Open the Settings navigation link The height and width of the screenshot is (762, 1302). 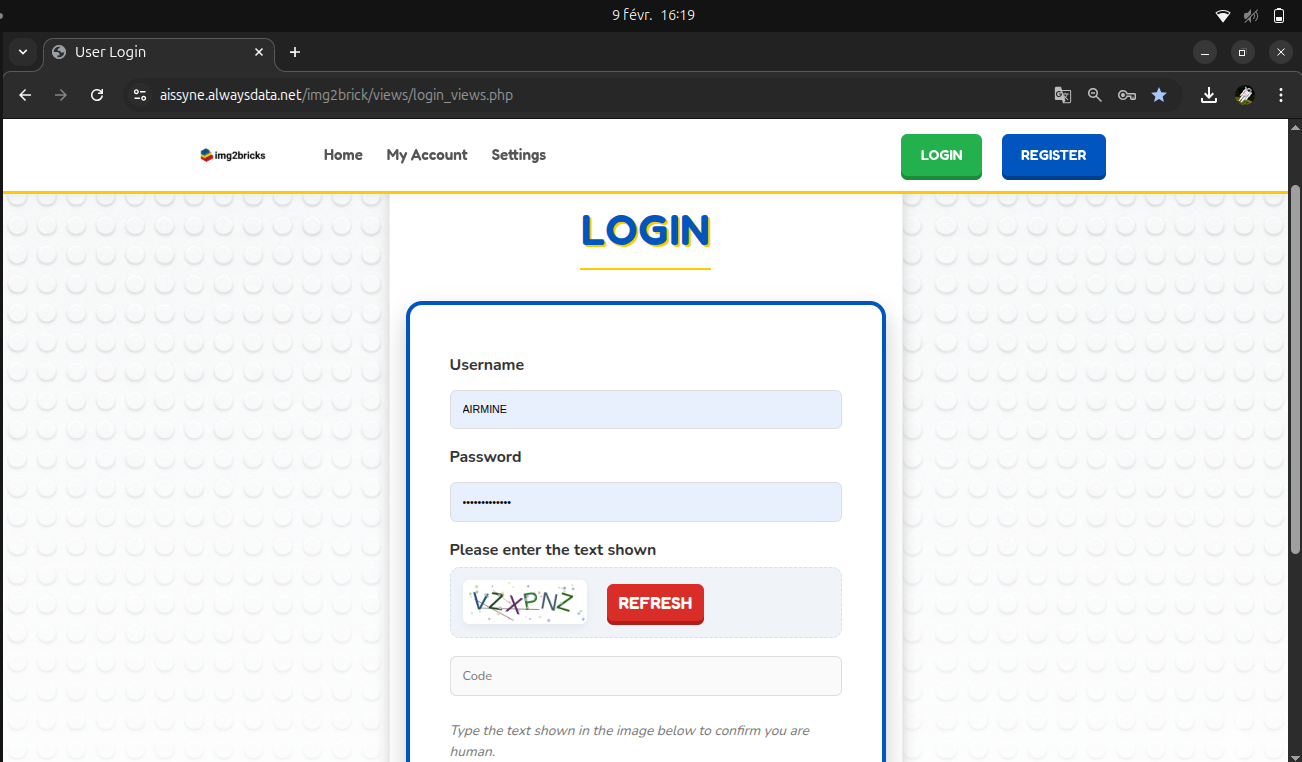(x=518, y=155)
